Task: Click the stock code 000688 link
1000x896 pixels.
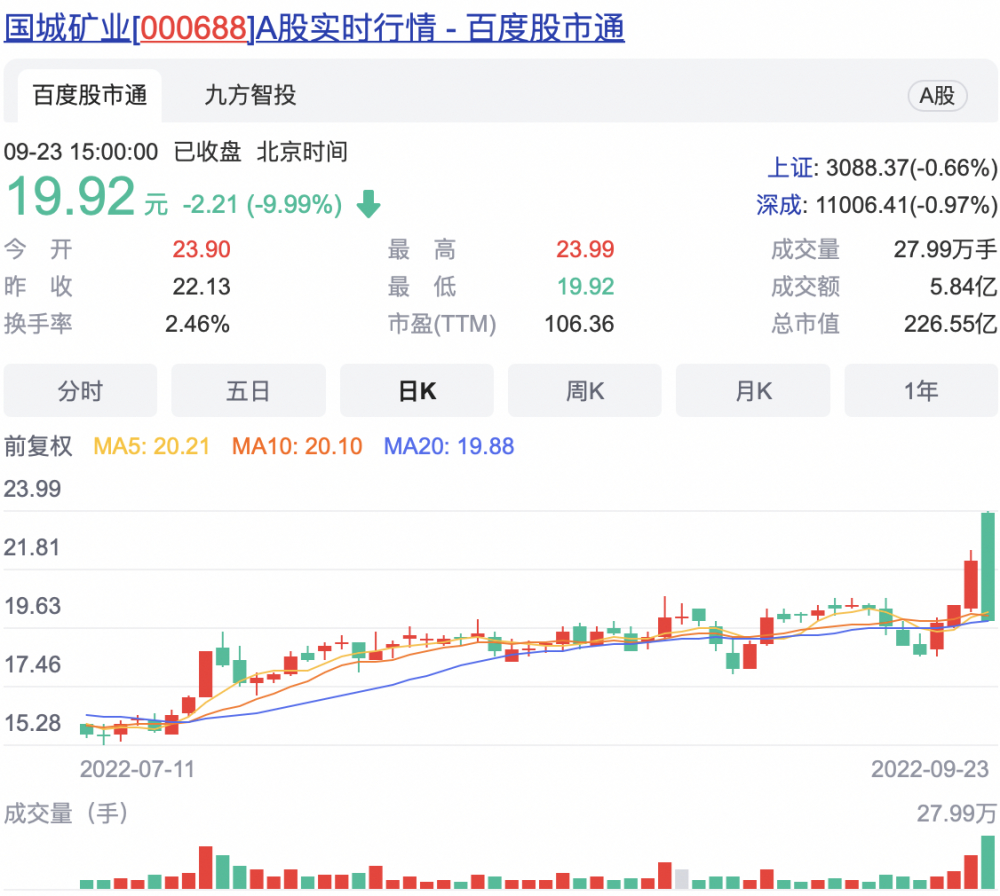Action: tap(198, 30)
